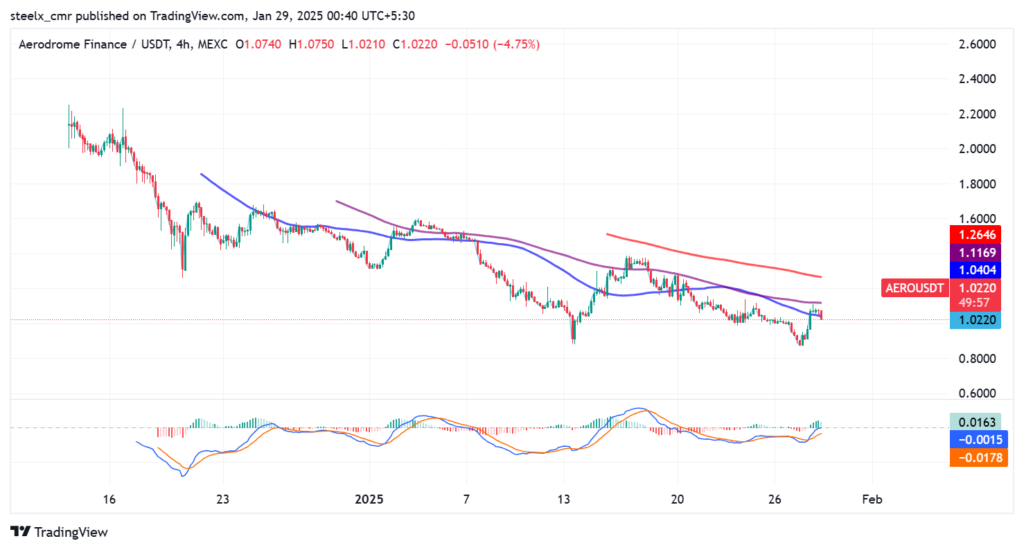The image size is (1024, 550).
Task: Click the MEXC exchange label
Action: click(x=212, y=44)
